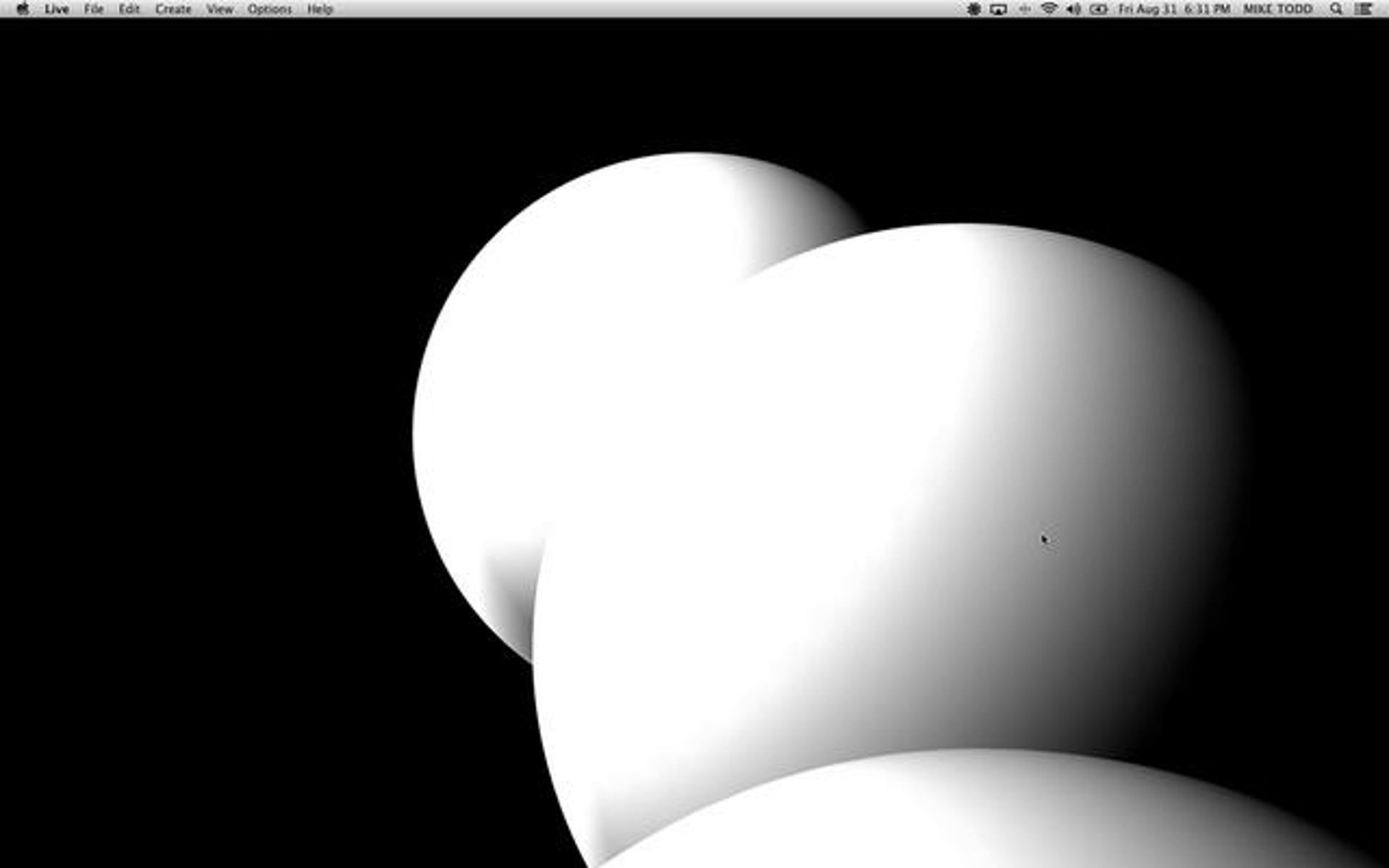Click the battery status icon
The height and width of the screenshot is (868, 1389).
(1098, 9)
